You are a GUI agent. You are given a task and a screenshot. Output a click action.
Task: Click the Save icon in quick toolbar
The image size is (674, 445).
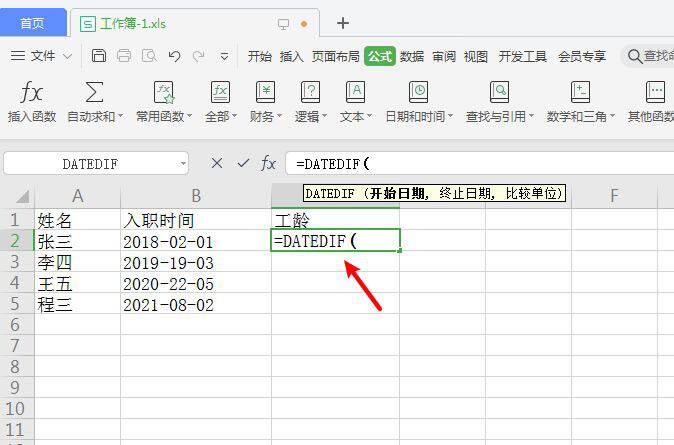tap(98, 56)
